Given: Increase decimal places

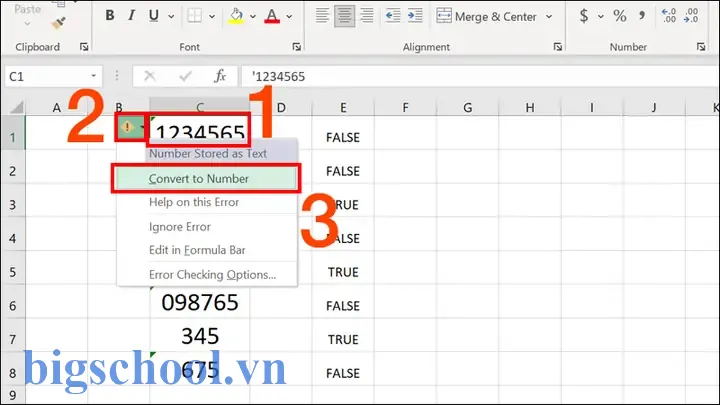Looking at the screenshot, I should 669,16.
